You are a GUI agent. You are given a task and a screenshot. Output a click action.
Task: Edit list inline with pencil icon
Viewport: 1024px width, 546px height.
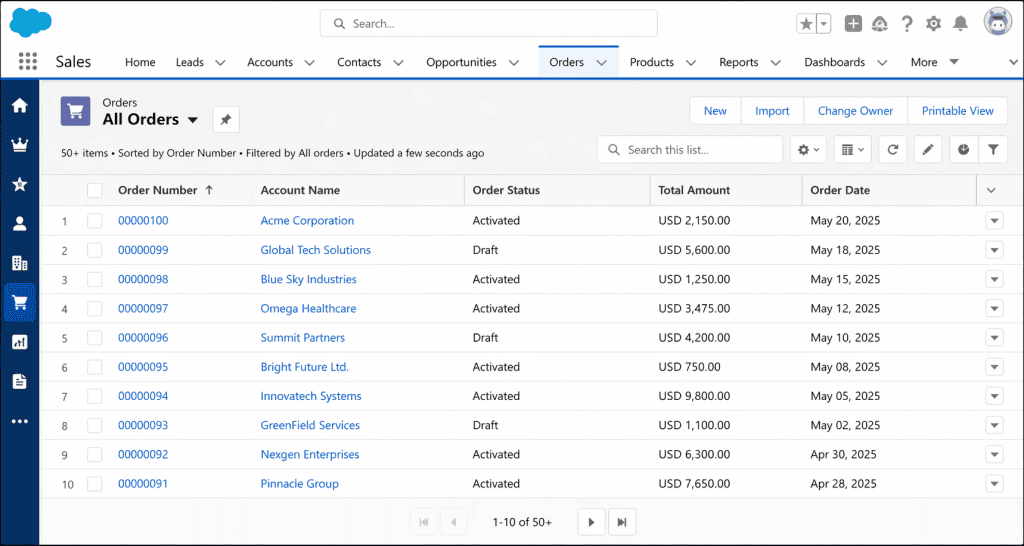[x=927, y=150]
